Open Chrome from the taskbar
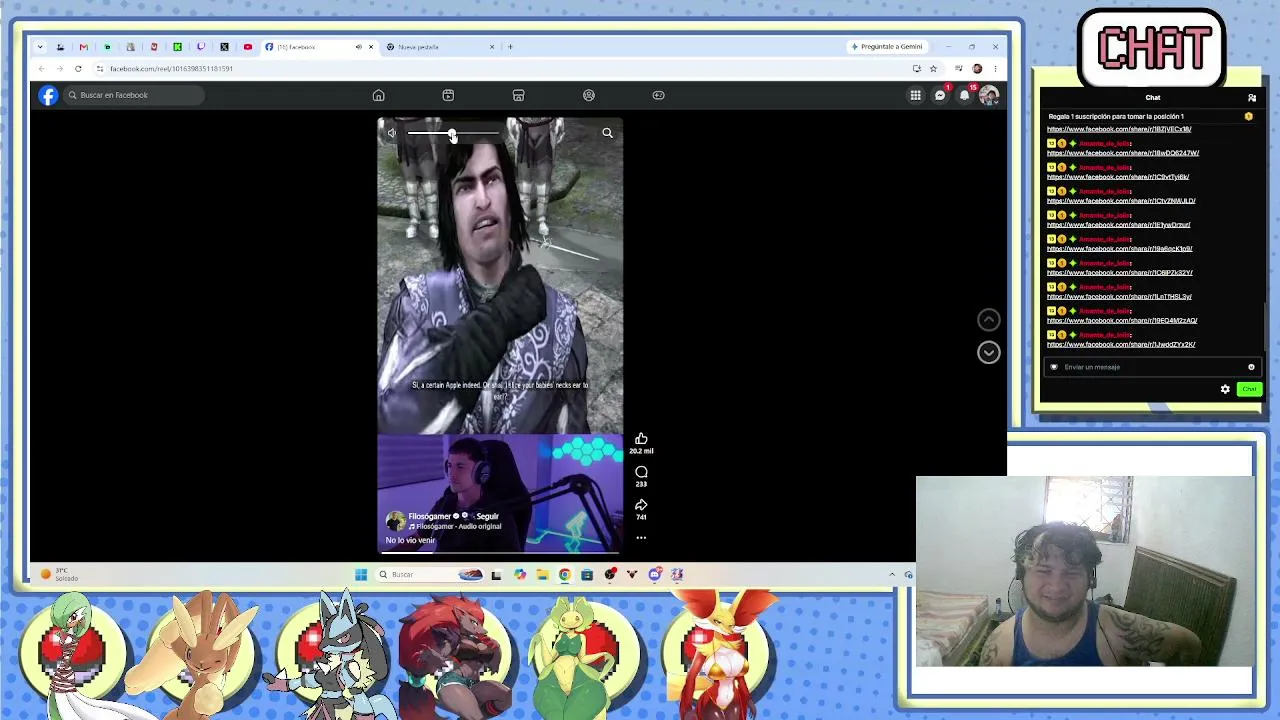This screenshot has height=720, width=1280. (x=564, y=574)
